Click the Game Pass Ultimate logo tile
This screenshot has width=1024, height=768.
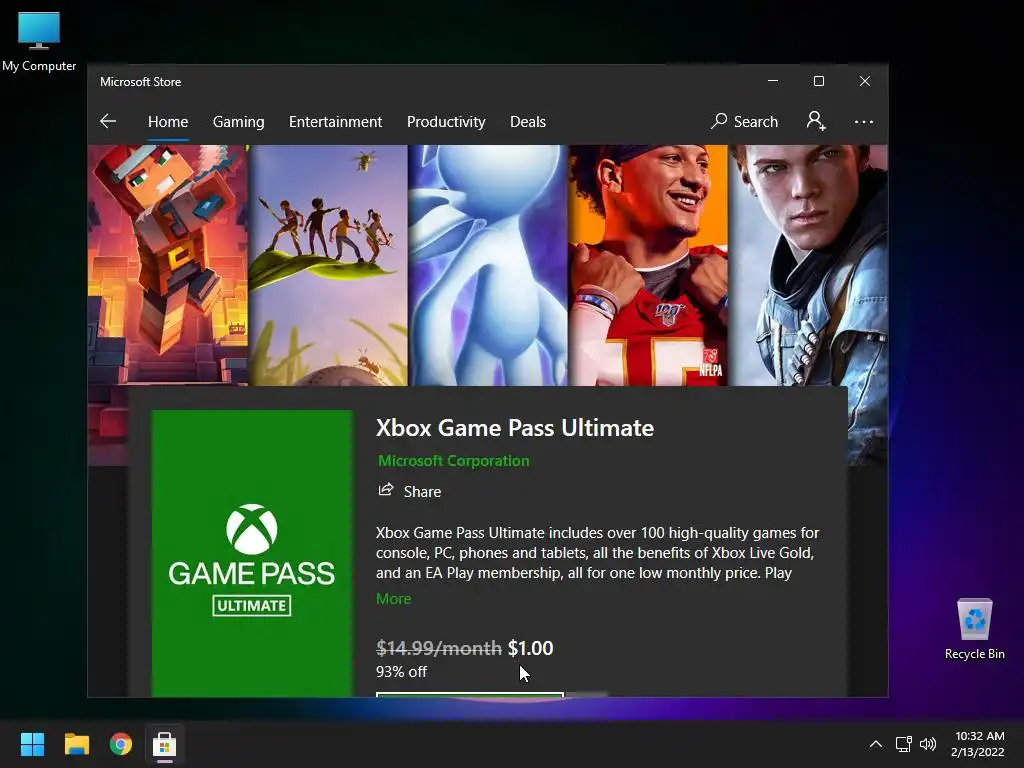tap(251, 552)
